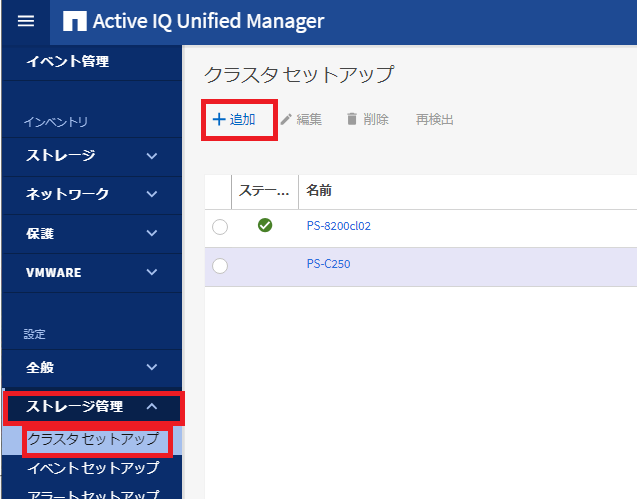The width and height of the screenshot is (637, 499).
Task: Click the クラスタ セットアップ page heading
Action: point(299,75)
